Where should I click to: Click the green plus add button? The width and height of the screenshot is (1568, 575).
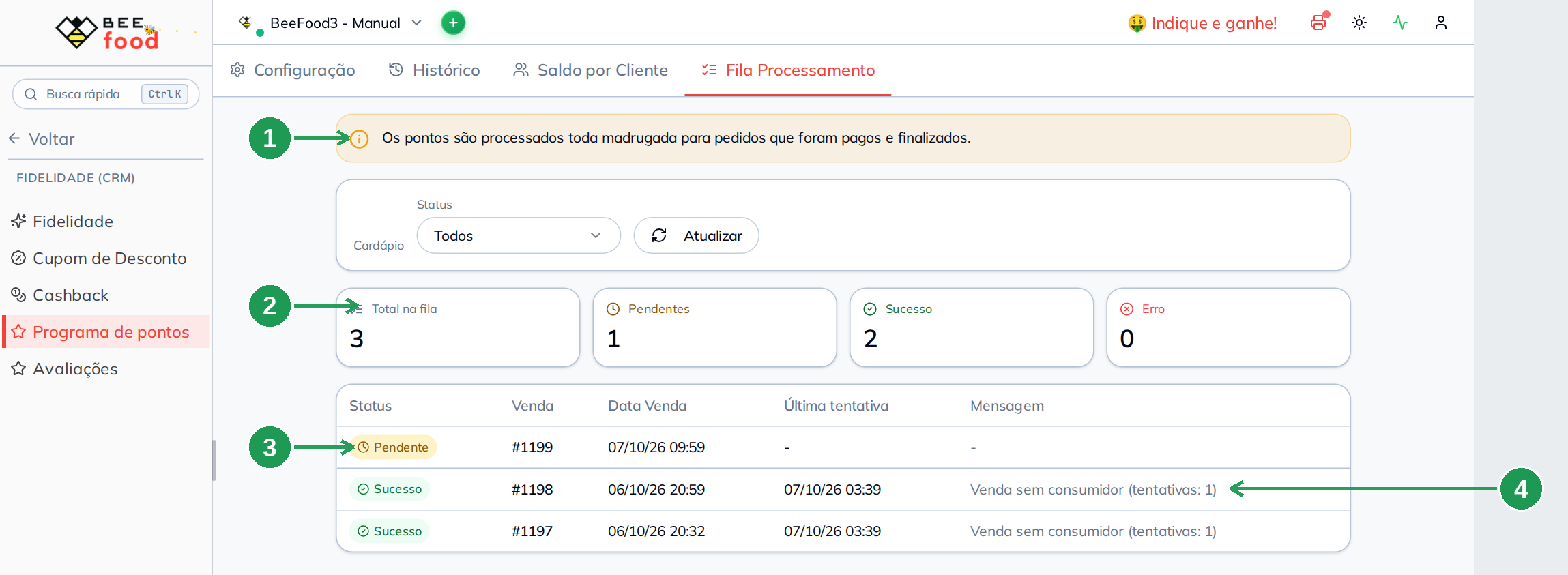click(453, 23)
